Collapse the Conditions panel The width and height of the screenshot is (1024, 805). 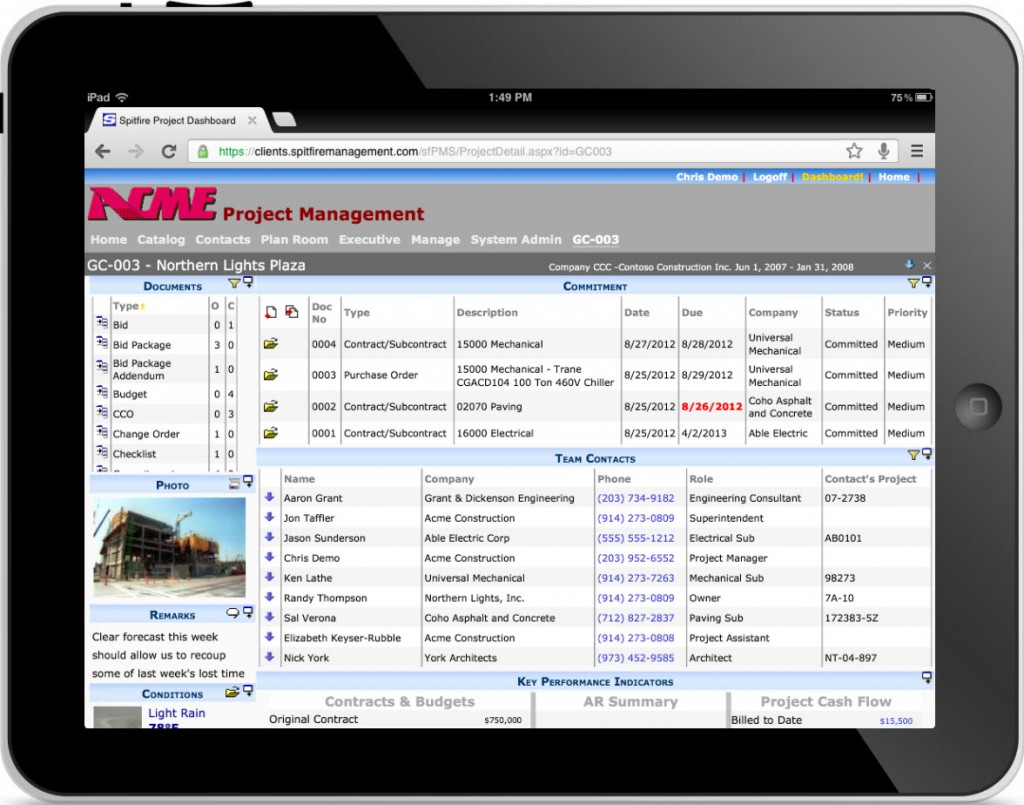click(248, 691)
